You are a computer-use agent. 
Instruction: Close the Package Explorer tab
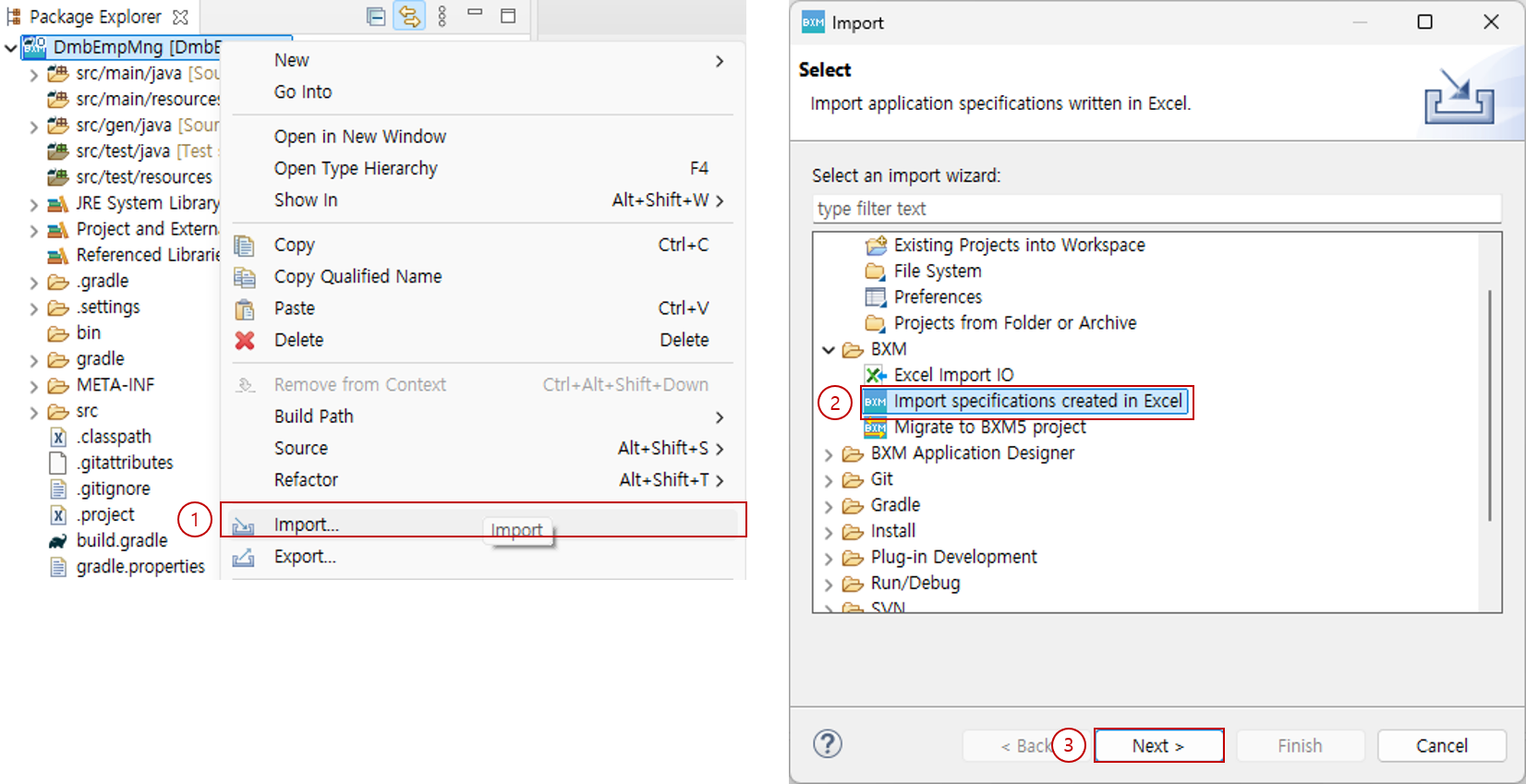click(x=181, y=18)
